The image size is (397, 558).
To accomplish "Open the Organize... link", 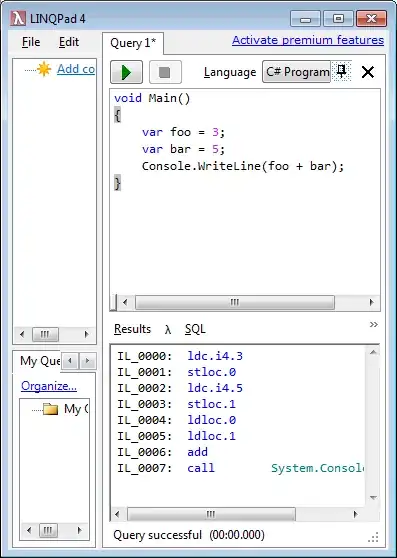I will tap(49, 386).
